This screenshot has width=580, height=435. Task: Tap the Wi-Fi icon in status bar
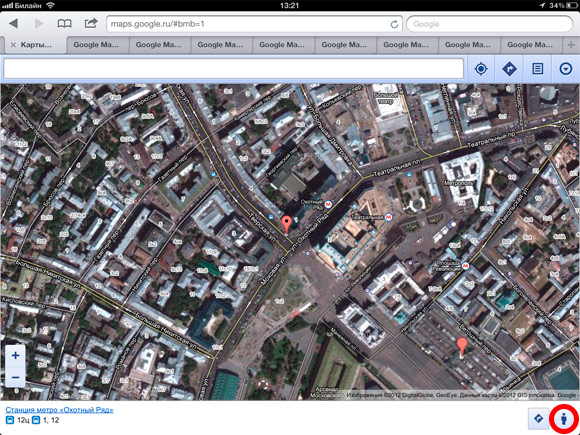coord(51,5)
